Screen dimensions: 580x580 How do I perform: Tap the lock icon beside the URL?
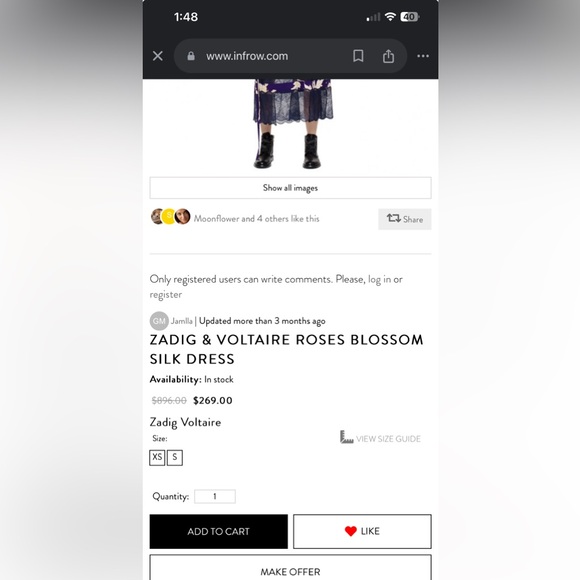tap(191, 56)
